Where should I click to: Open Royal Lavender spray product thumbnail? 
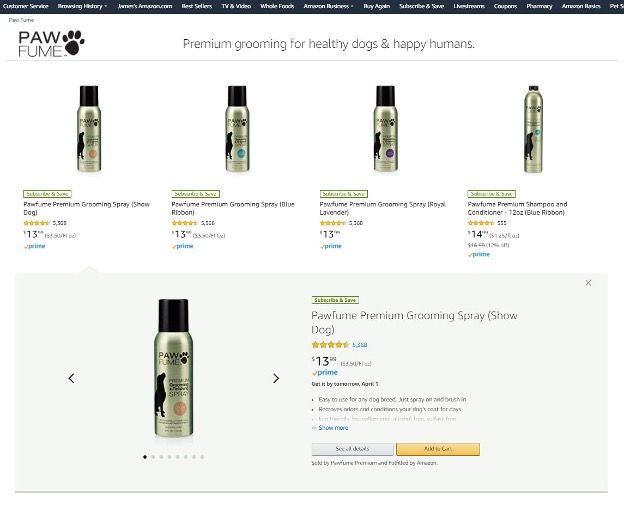tap(385, 129)
